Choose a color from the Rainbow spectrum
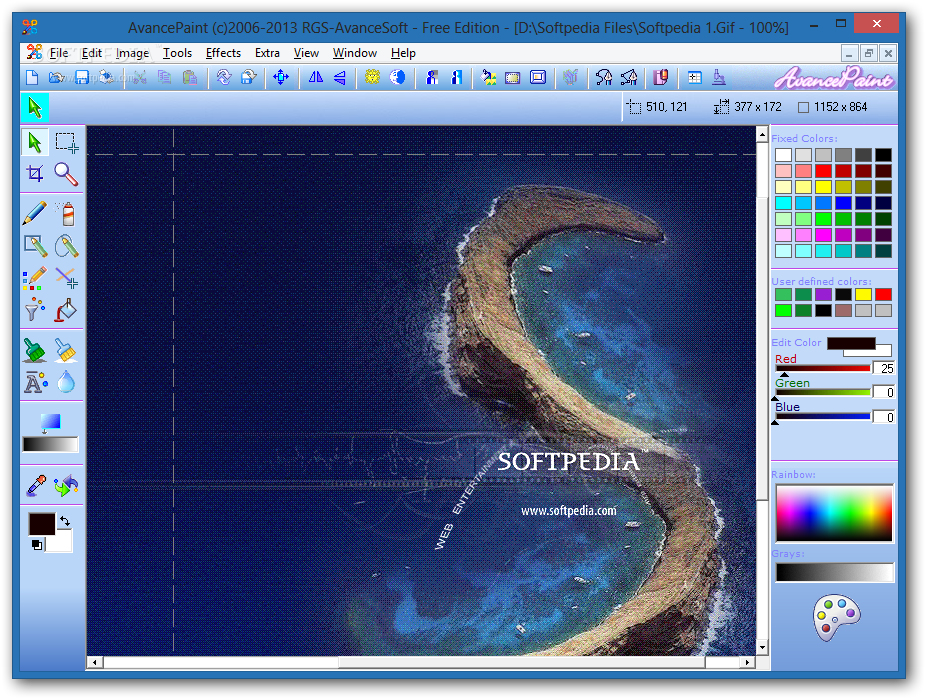The width and height of the screenshot is (926, 699). [x=834, y=513]
